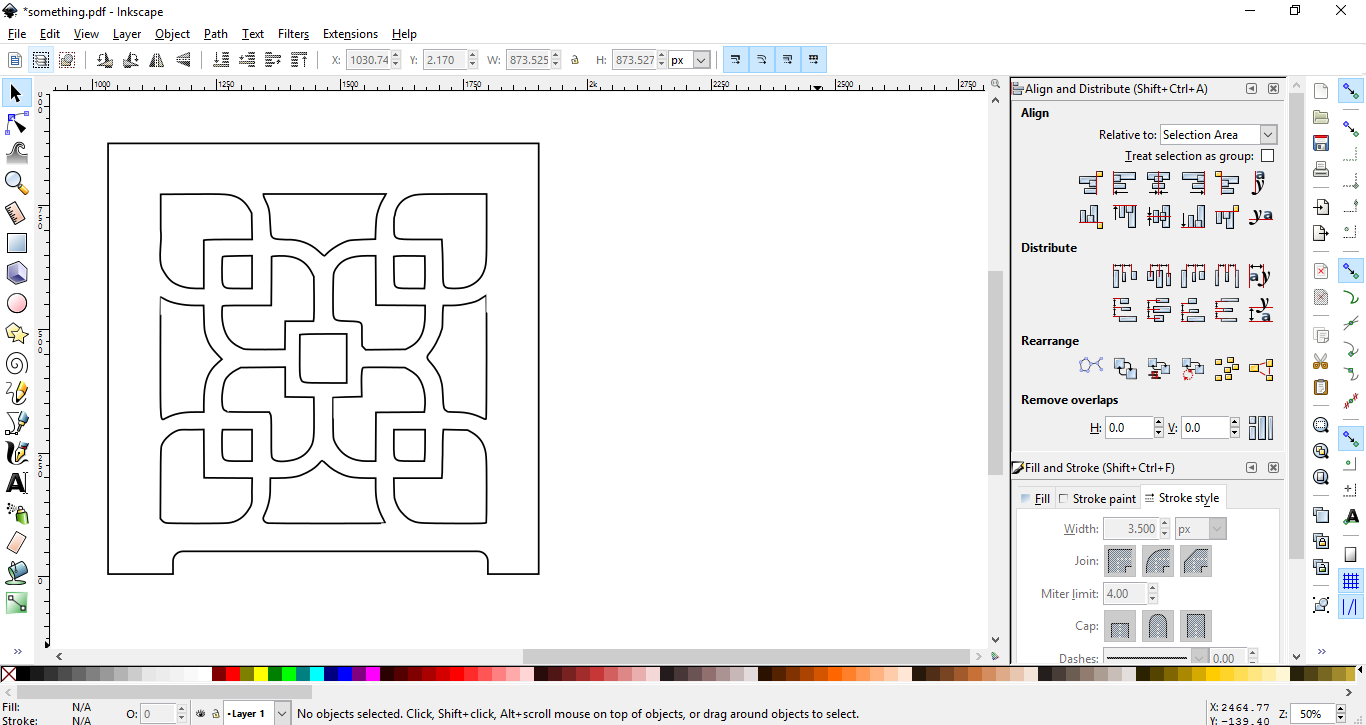Viewport: 1366px width, 725px height.
Task: Toggle move patterns with object
Action: (814, 60)
